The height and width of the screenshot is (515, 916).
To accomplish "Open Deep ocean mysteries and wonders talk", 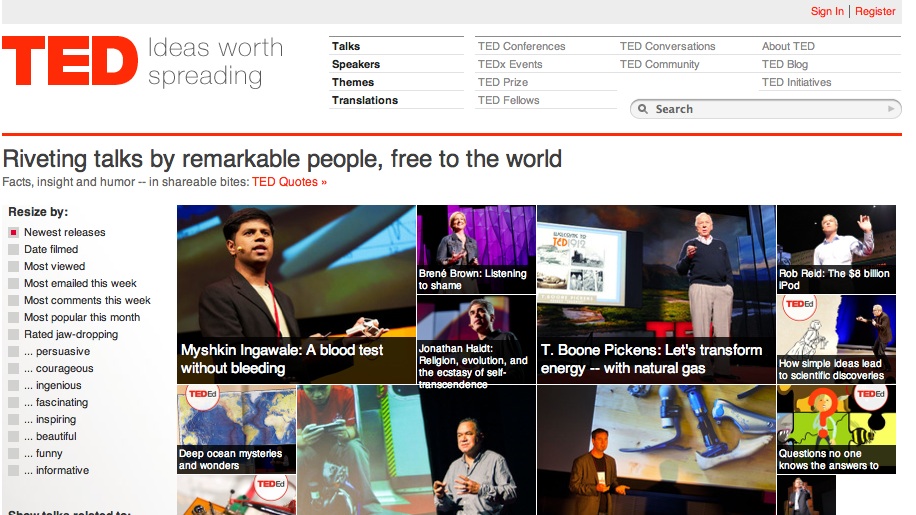I will (x=237, y=429).
